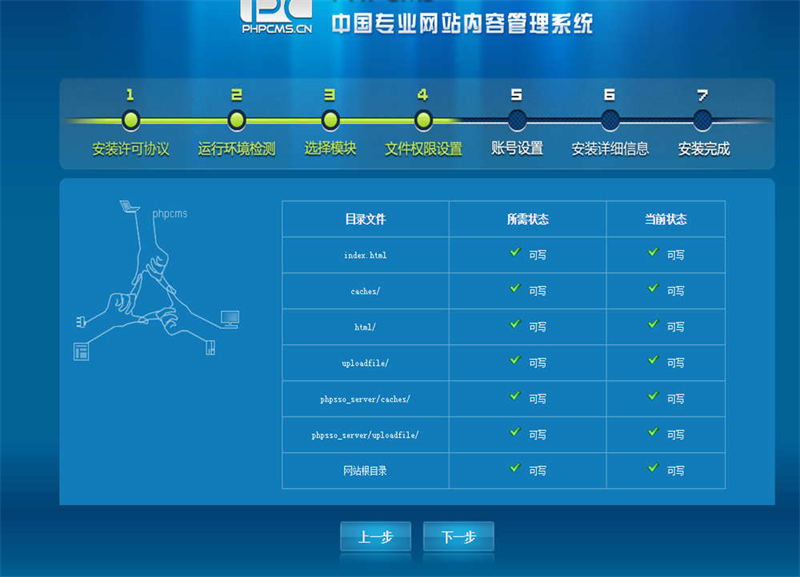Open the 运行环境检测 step label
The image size is (800, 577).
[x=236, y=149]
